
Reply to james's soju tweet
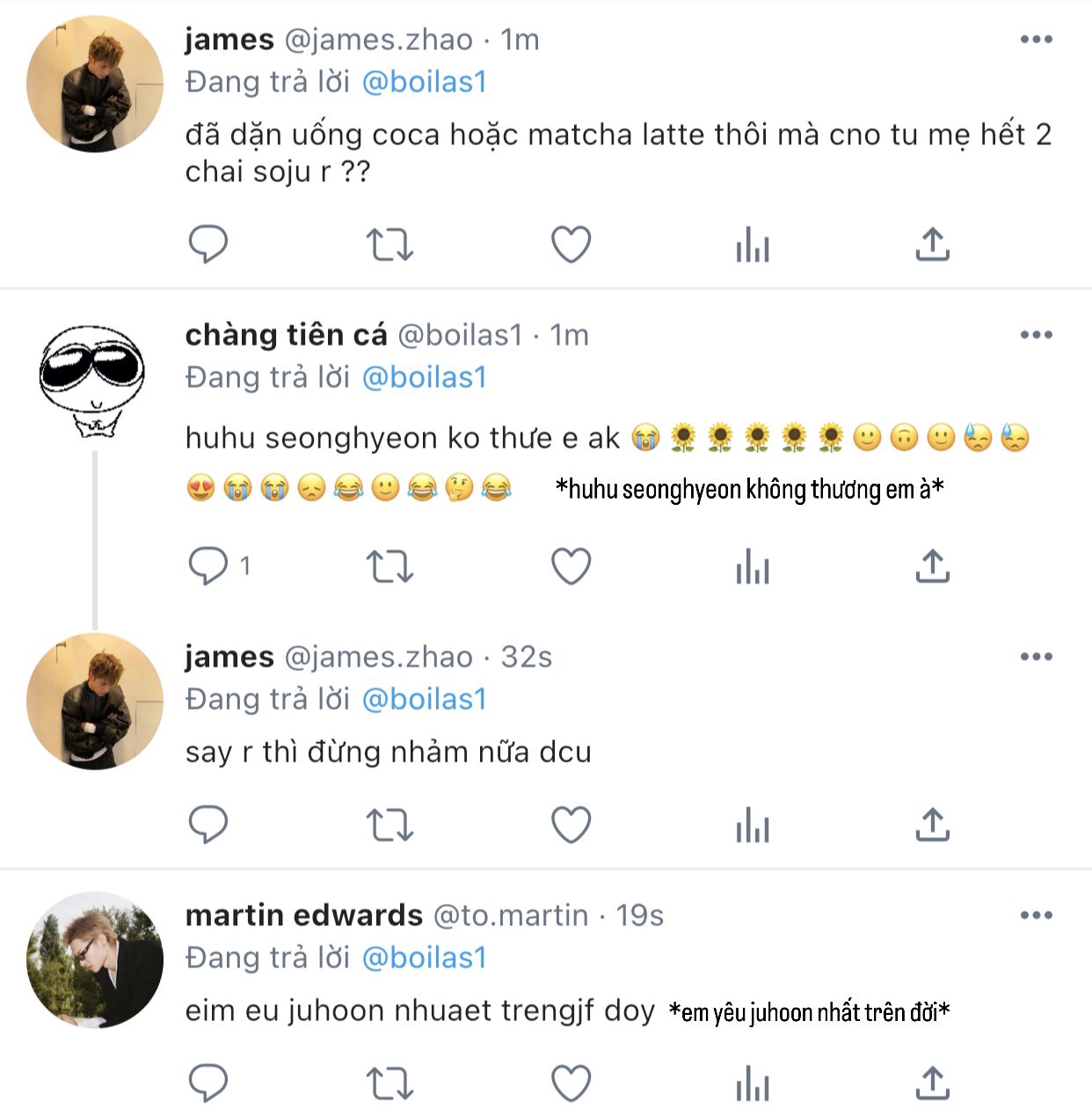(208, 244)
